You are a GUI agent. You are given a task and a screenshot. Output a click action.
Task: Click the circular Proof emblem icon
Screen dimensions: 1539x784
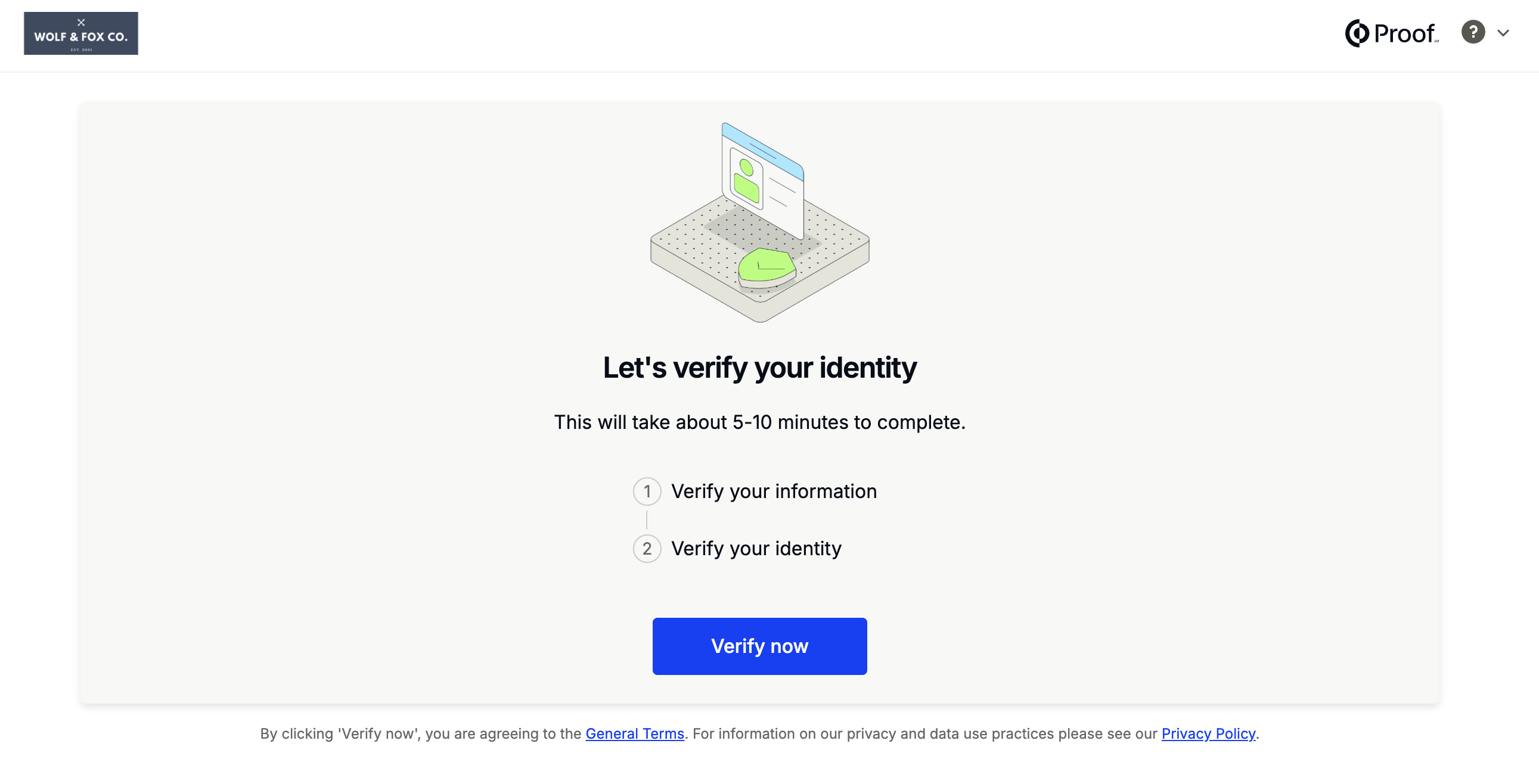click(1357, 33)
